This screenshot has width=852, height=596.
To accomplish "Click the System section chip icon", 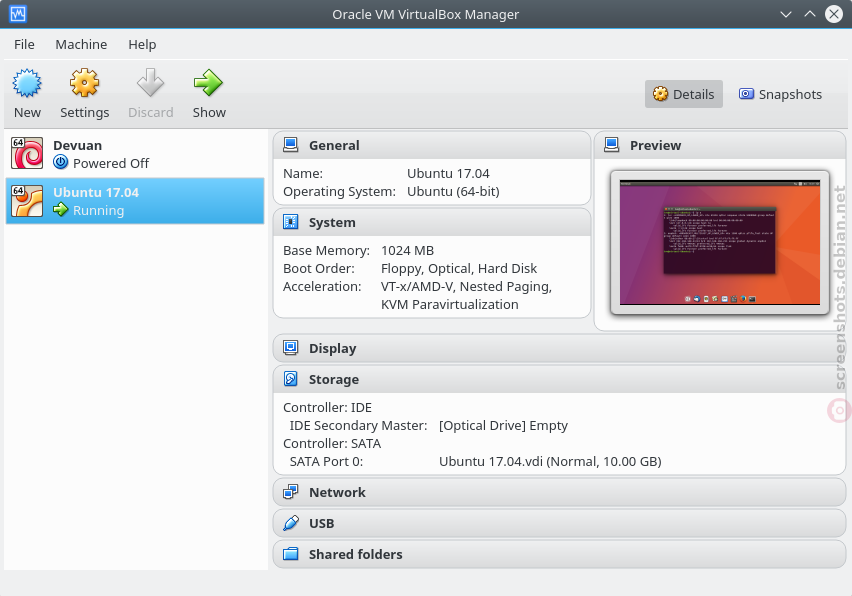I will pyautogui.click(x=291, y=222).
